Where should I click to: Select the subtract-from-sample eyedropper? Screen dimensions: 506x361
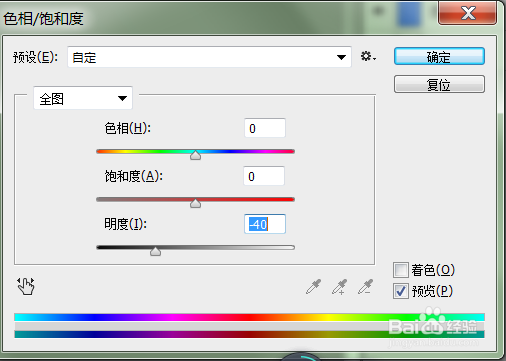pyautogui.click(x=365, y=287)
